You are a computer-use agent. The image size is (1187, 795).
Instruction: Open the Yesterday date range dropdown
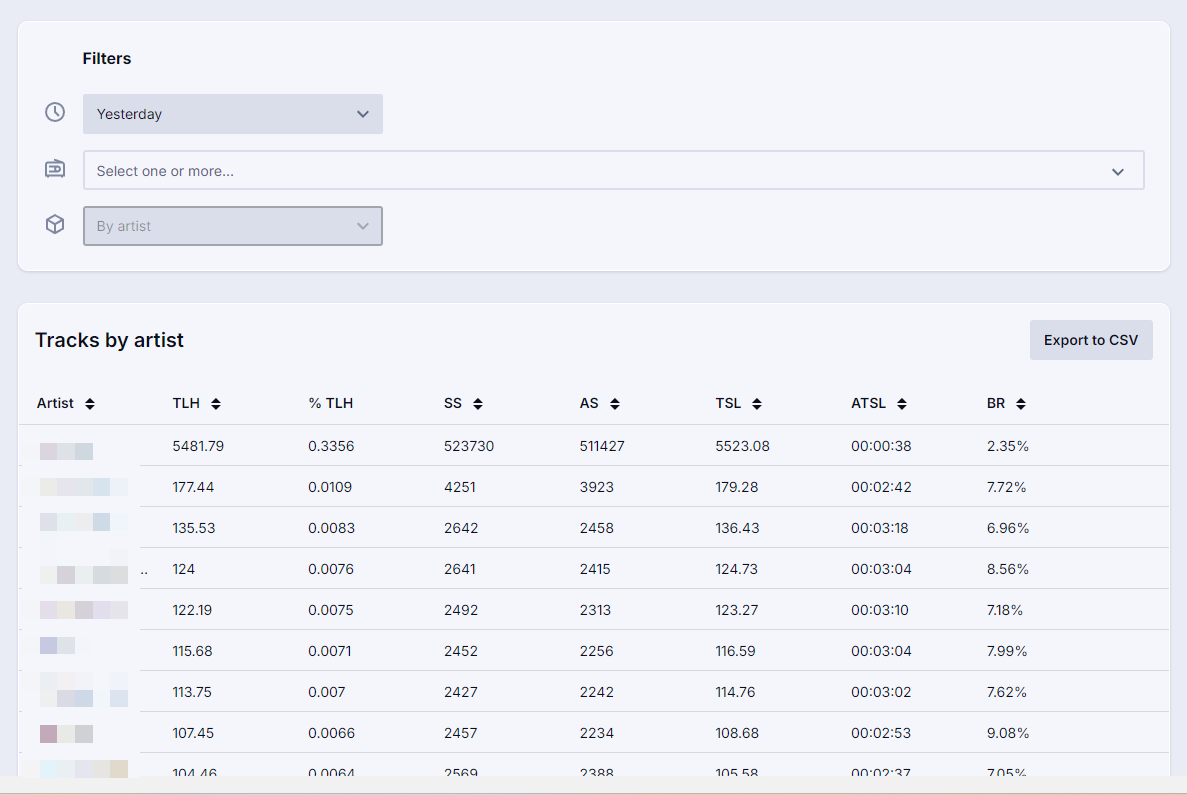pyautogui.click(x=232, y=114)
